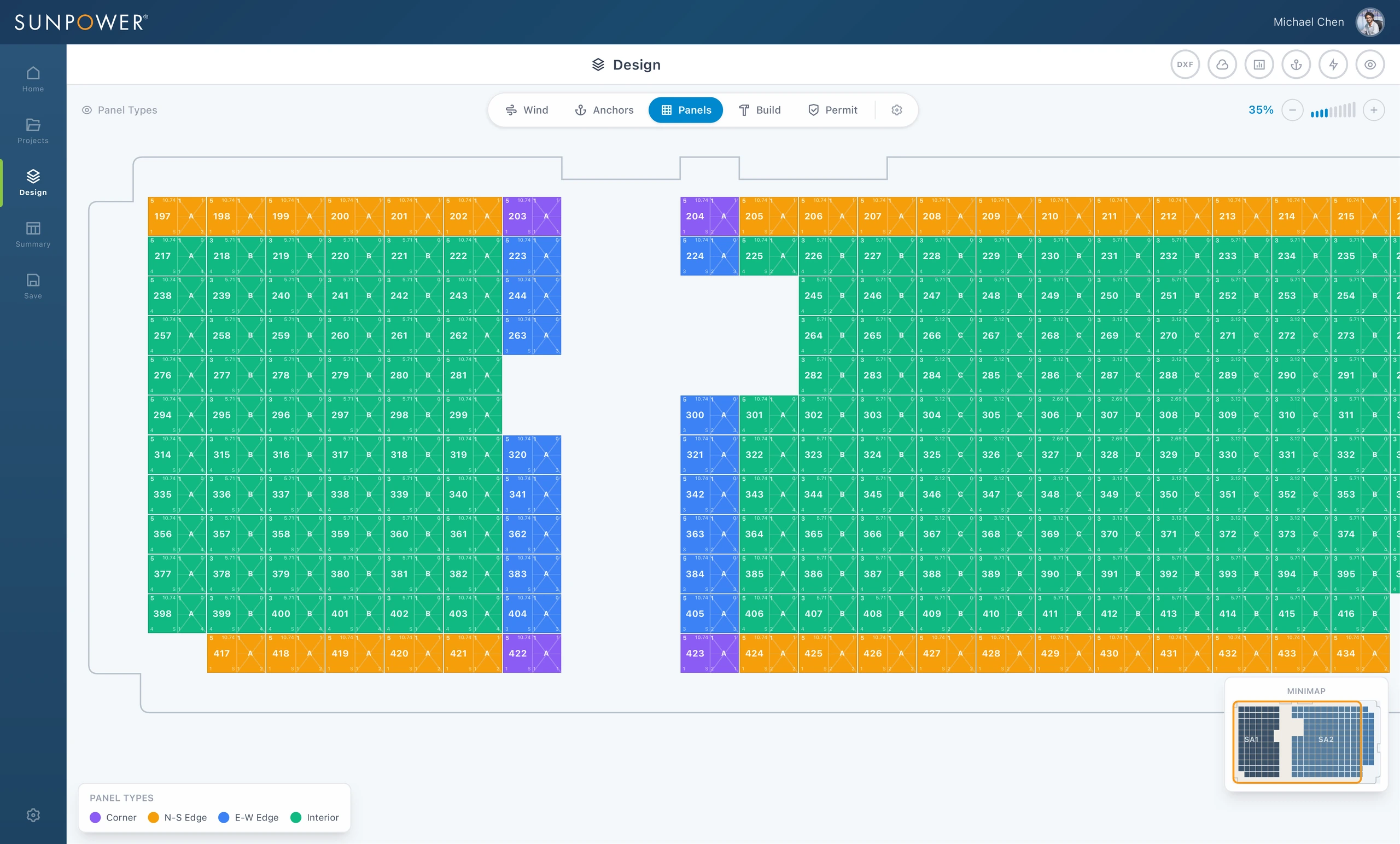Click the lightning bolt icon

pyautogui.click(x=1333, y=65)
